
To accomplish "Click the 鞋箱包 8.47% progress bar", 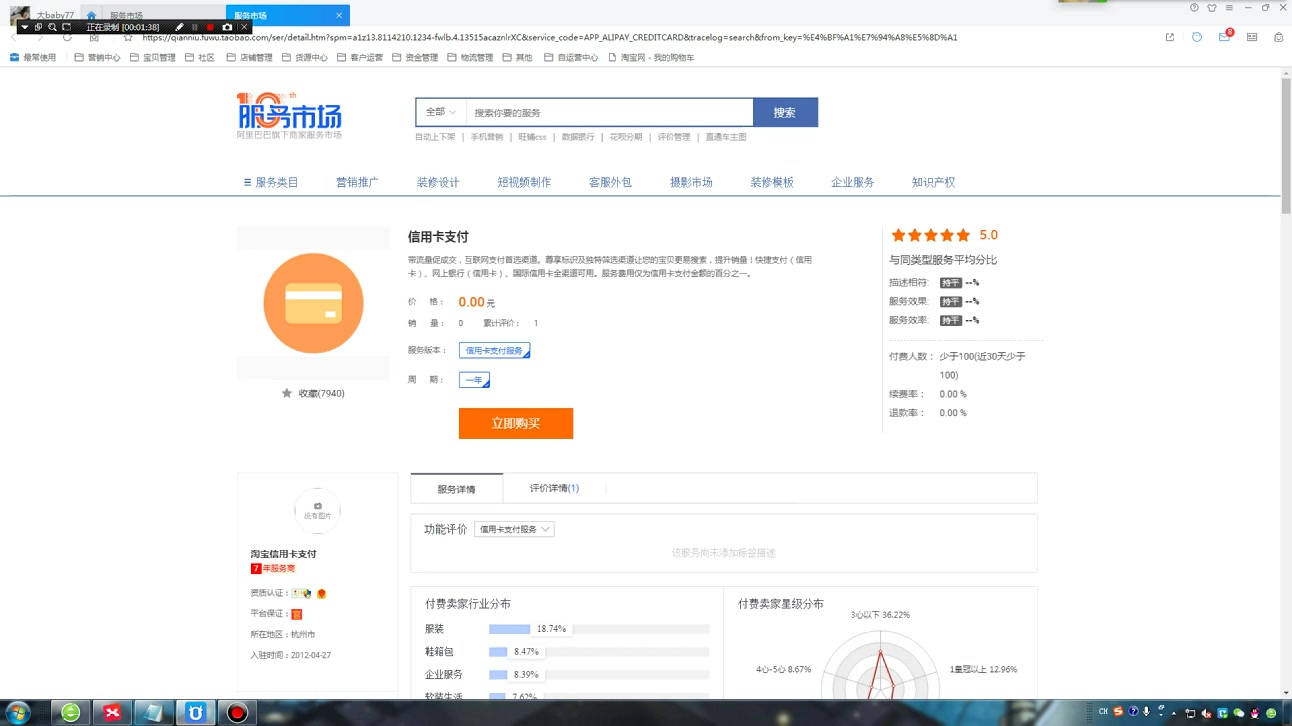I will [599, 651].
